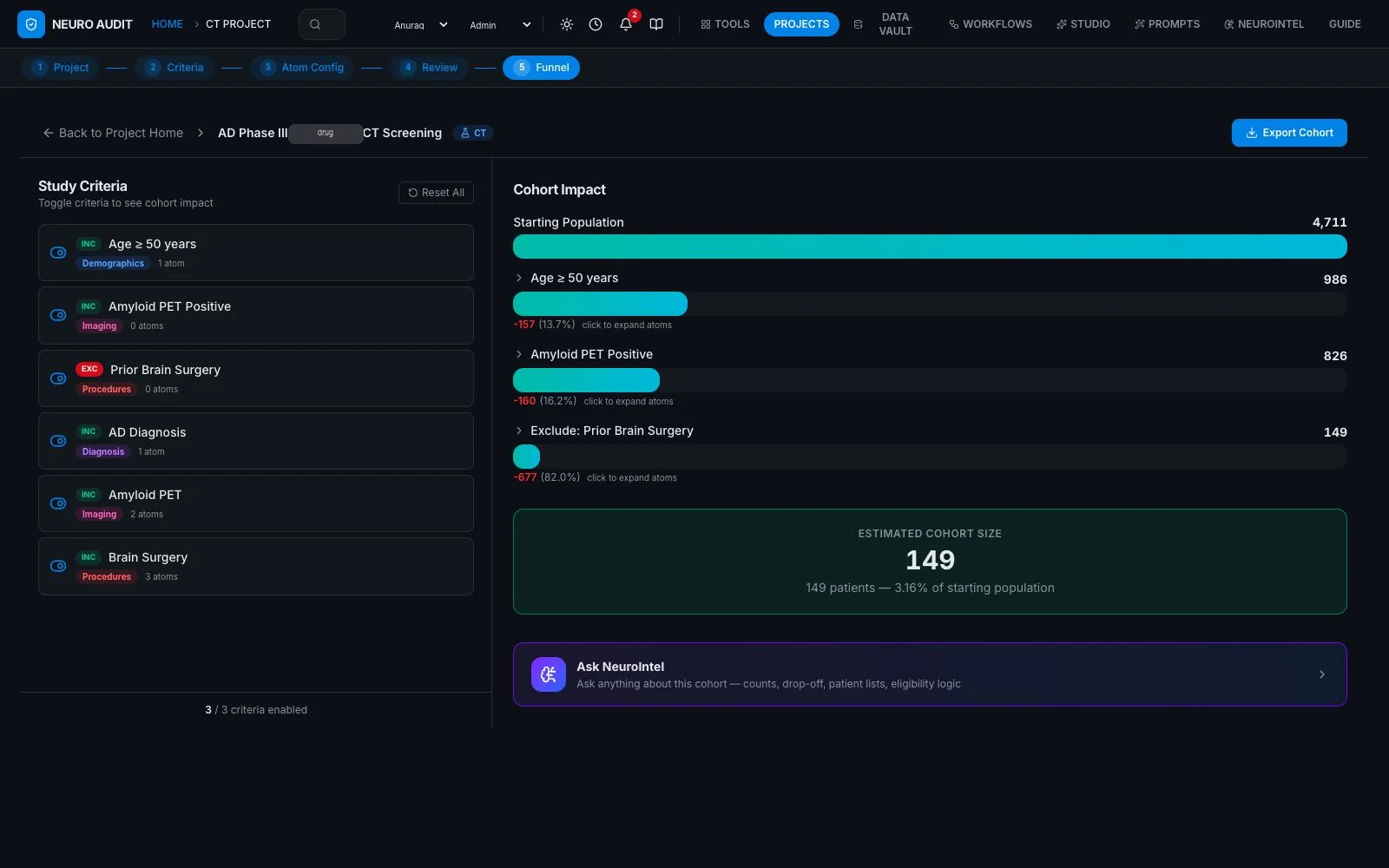The width and height of the screenshot is (1389, 868).
Task: Go to step 3 Atom Config
Action: click(x=302, y=68)
